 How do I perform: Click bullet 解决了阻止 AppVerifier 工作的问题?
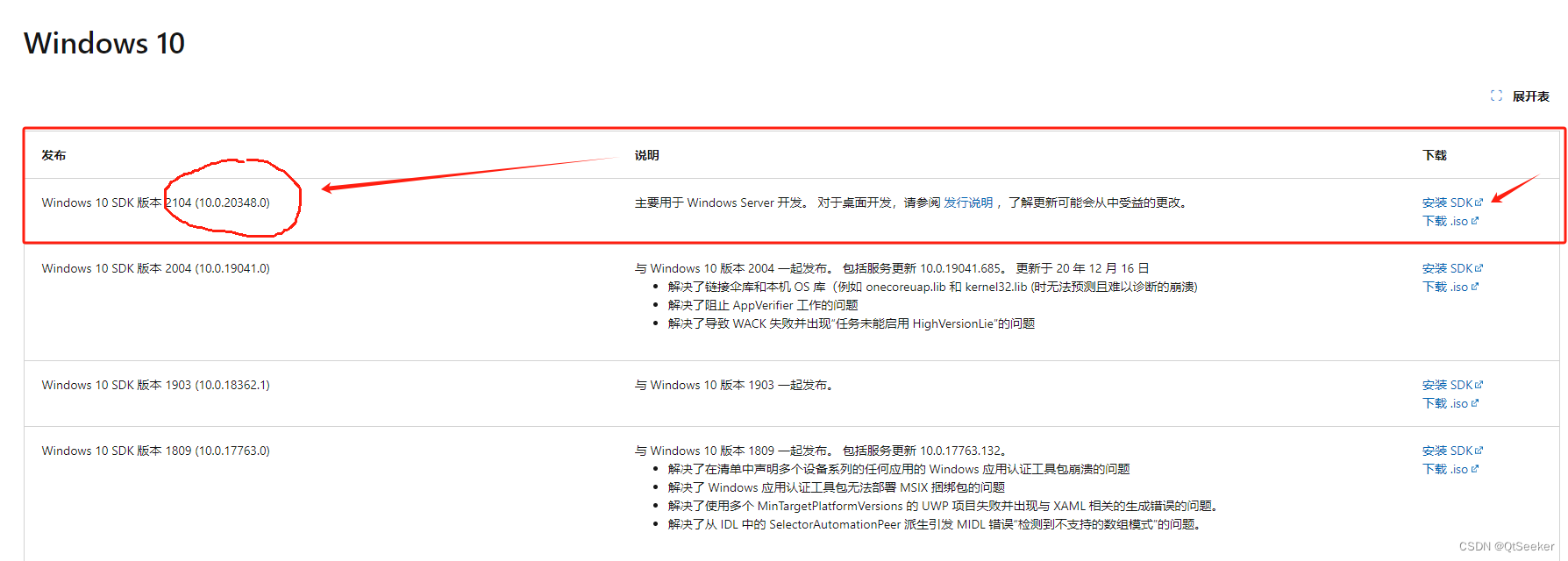pyautogui.click(x=763, y=305)
